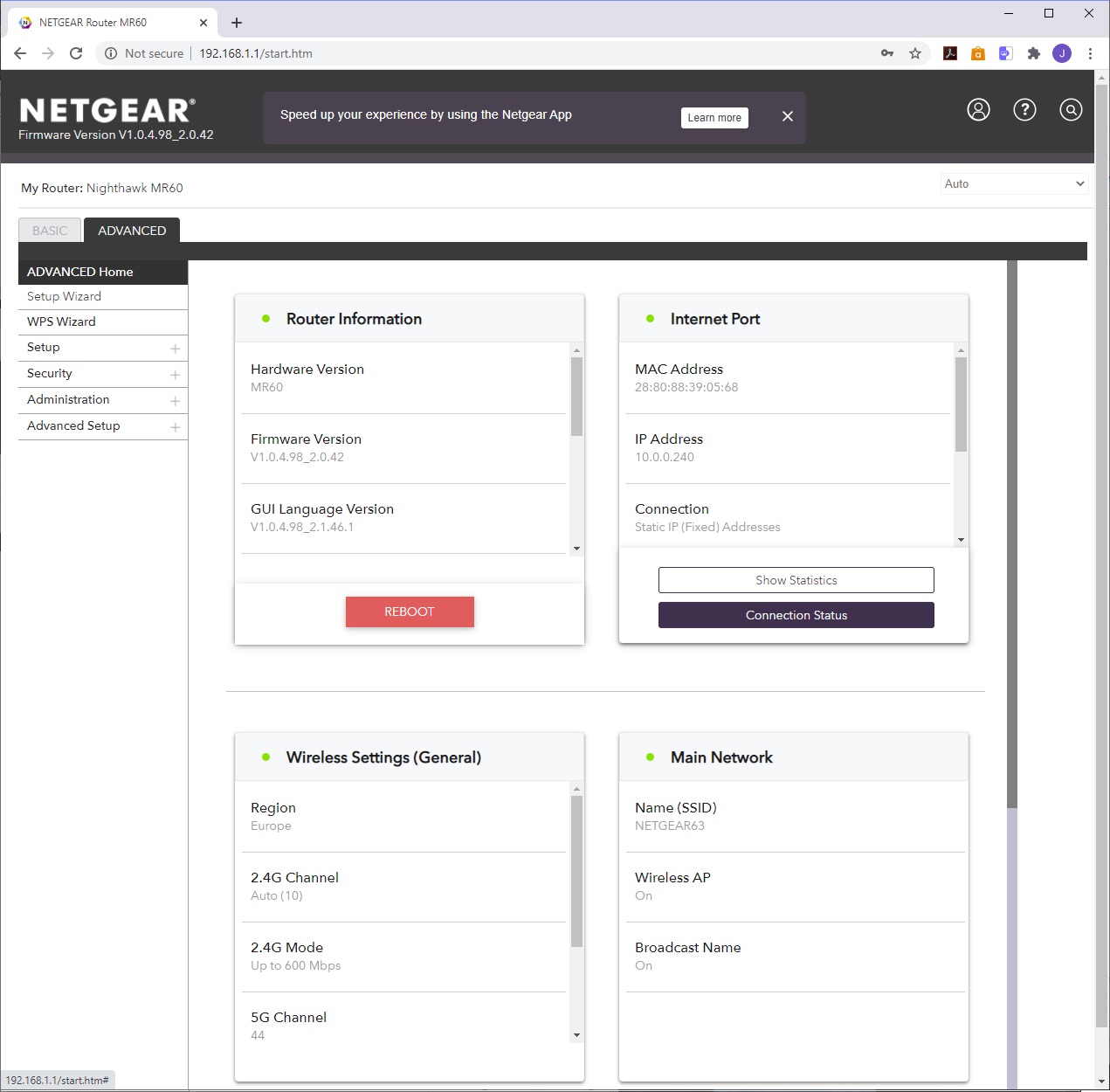Viewport: 1110px width, 1092px height.
Task: Click Internet Port panel scrollbar thumb
Action: click(x=961, y=404)
